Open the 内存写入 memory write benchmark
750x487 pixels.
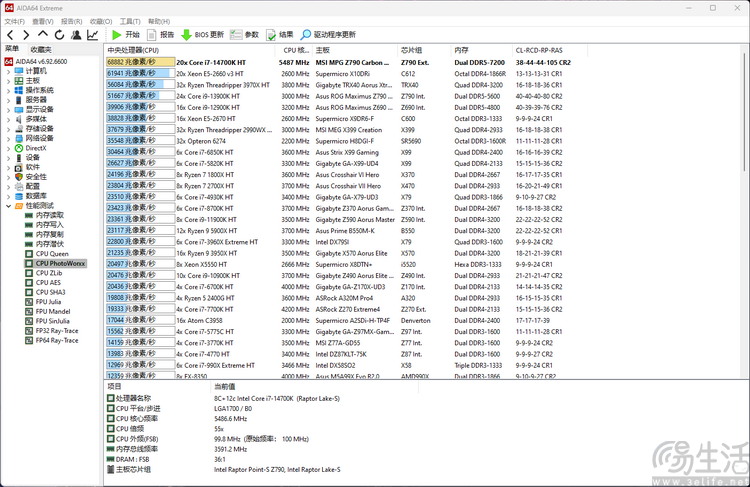tap(44, 225)
